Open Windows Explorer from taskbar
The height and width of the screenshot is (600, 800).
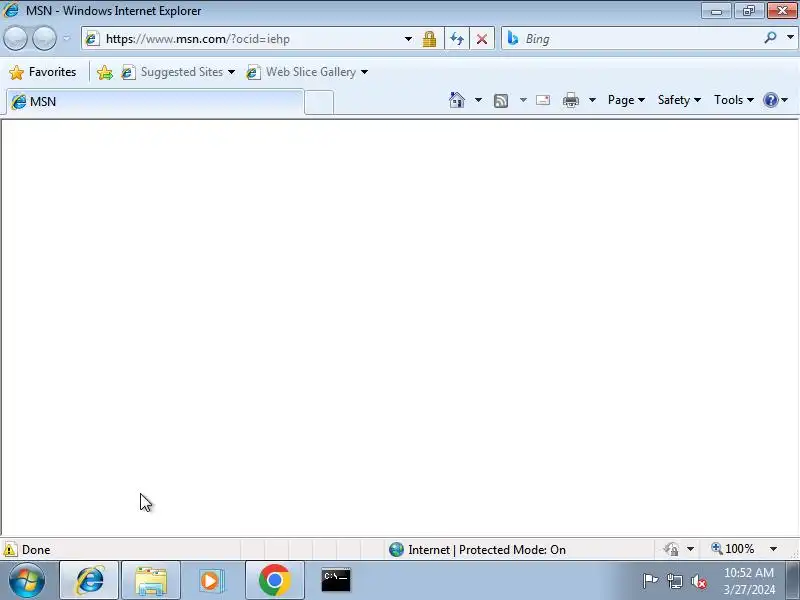point(151,580)
